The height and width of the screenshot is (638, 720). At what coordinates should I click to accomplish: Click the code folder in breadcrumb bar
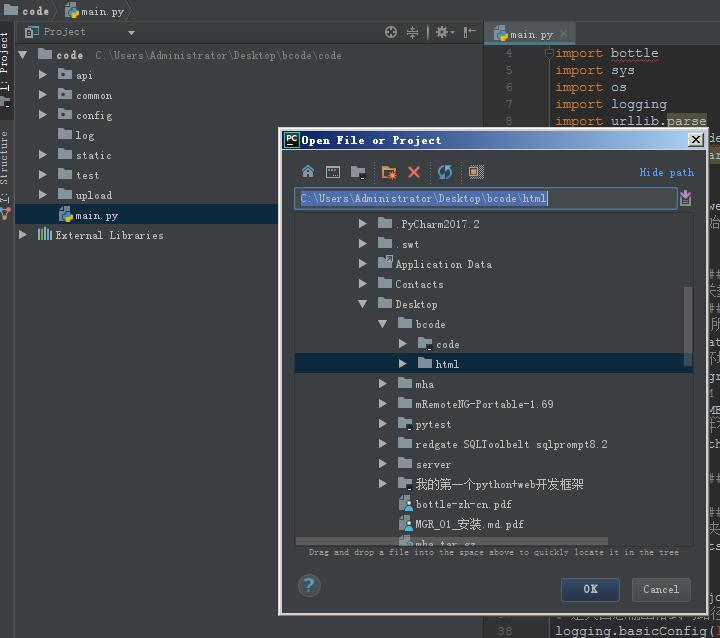[x=26, y=11]
